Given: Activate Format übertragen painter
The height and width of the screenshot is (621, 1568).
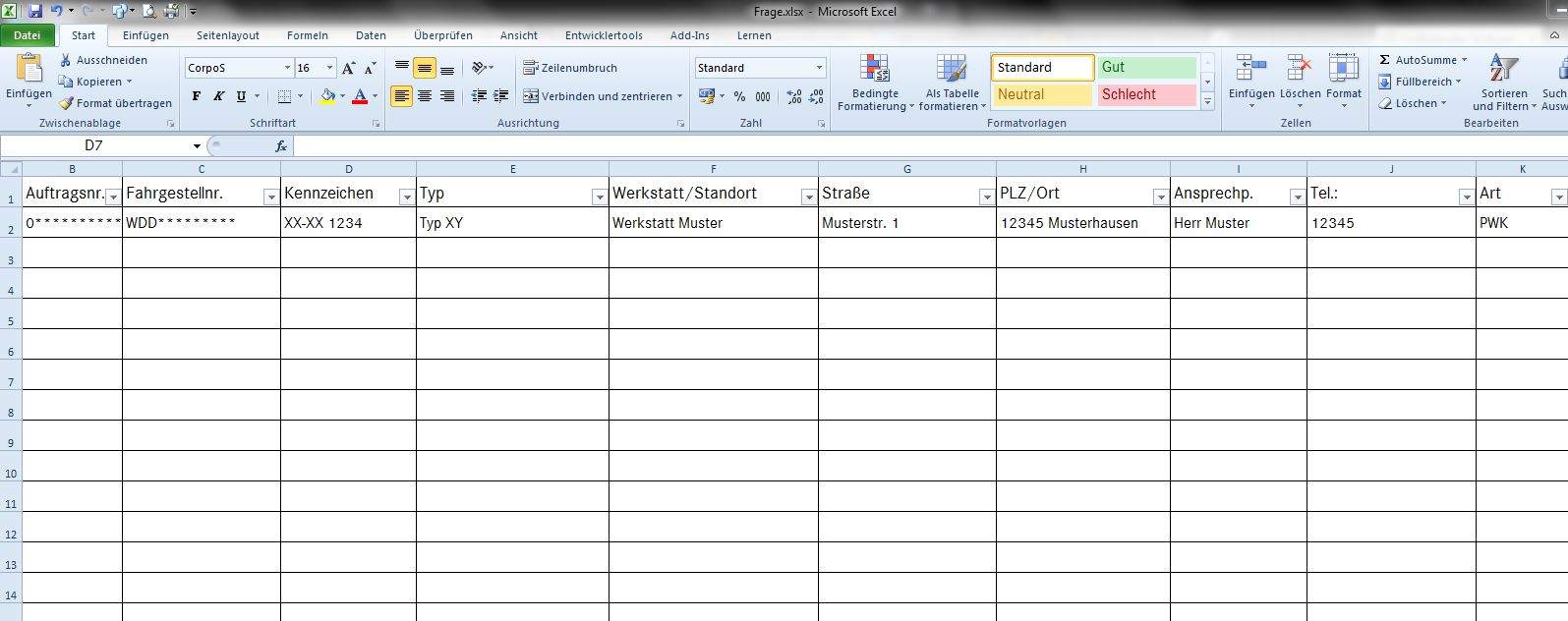Looking at the screenshot, I should tap(115, 103).
